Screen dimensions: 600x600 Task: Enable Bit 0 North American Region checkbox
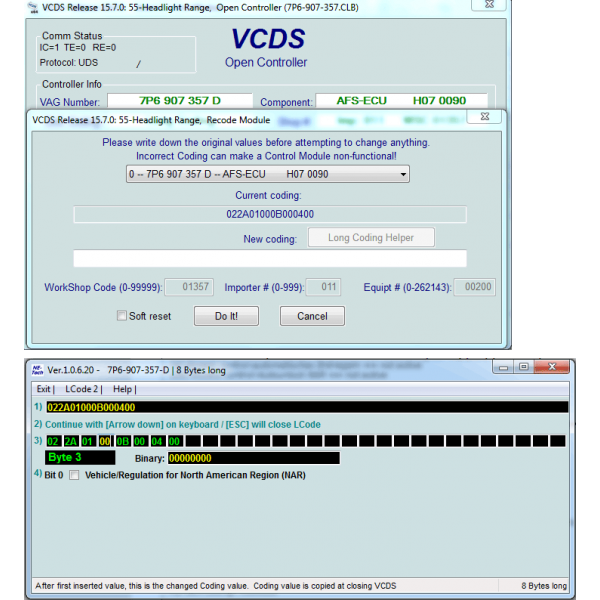[x=74, y=475]
